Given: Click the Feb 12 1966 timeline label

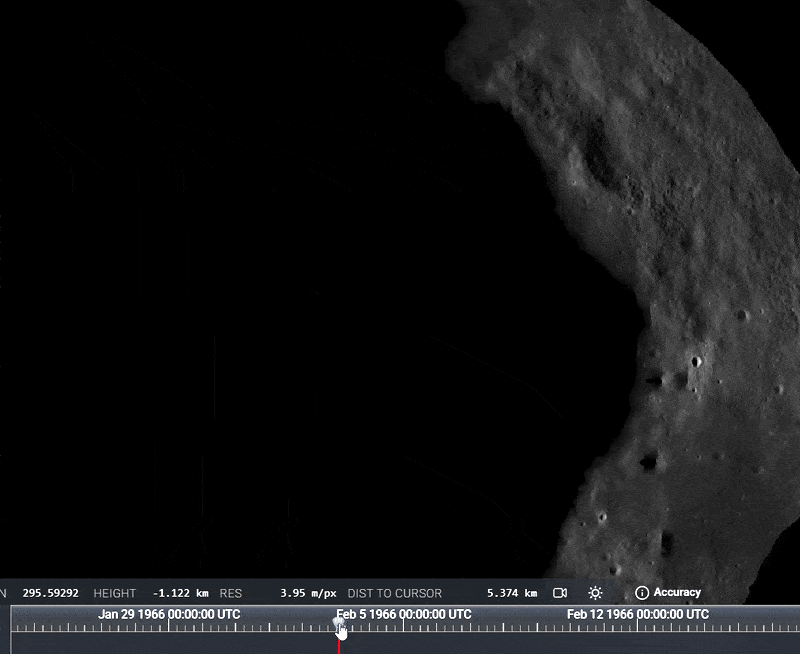Looking at the screenshot, I should point(638,614).
